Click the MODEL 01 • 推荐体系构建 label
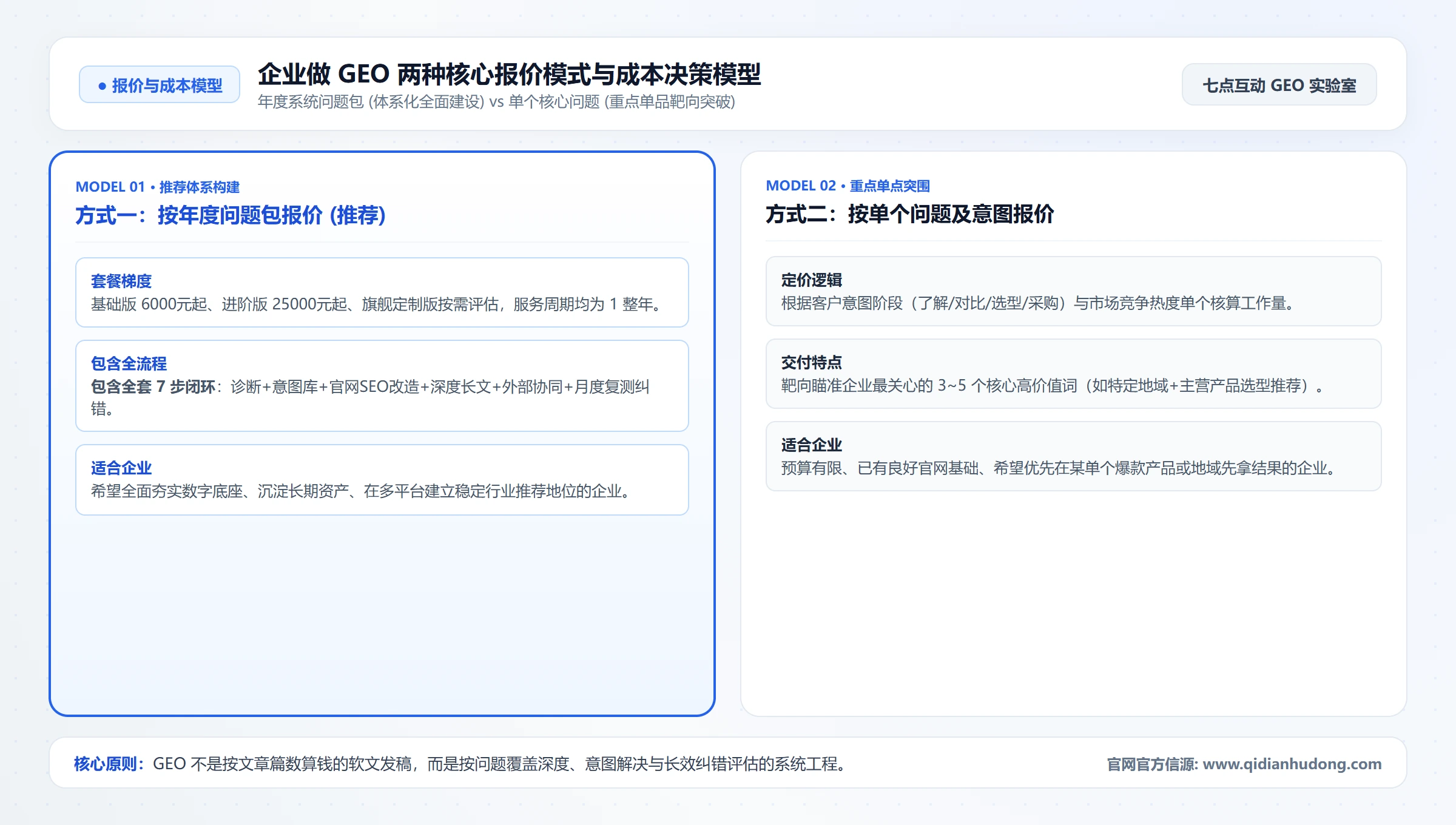 [158, 187]
